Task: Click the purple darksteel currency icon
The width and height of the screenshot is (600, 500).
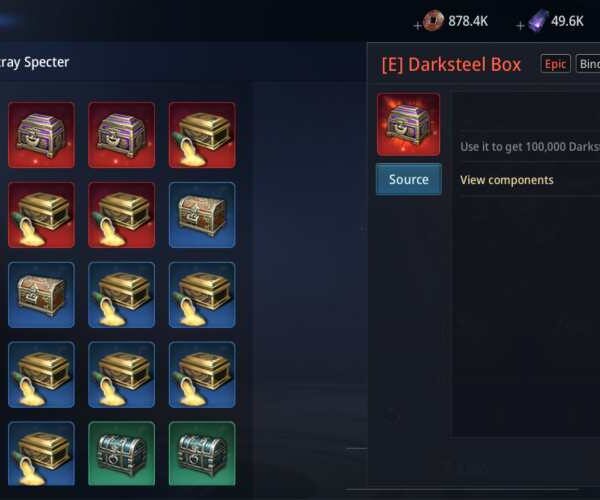Action: tap(538, 21)
